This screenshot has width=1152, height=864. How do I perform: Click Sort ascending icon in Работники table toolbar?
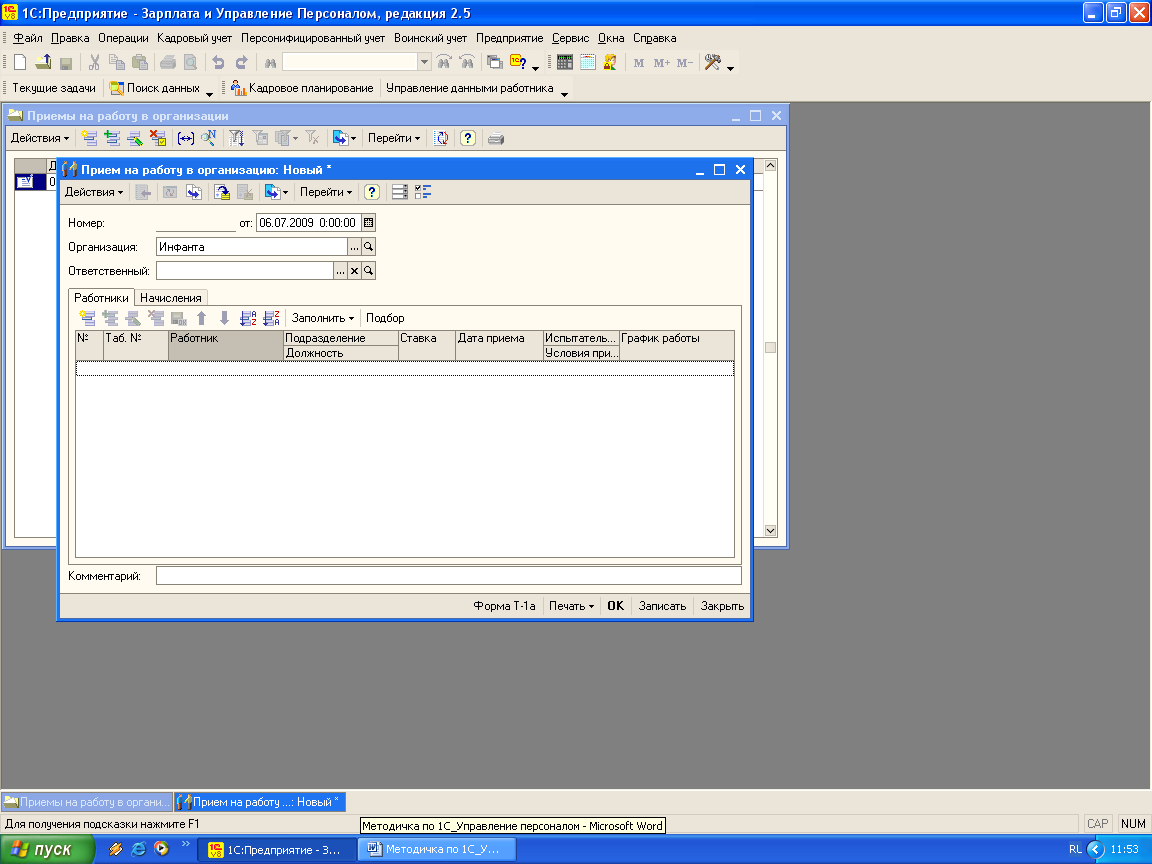(x=248, y=318)
